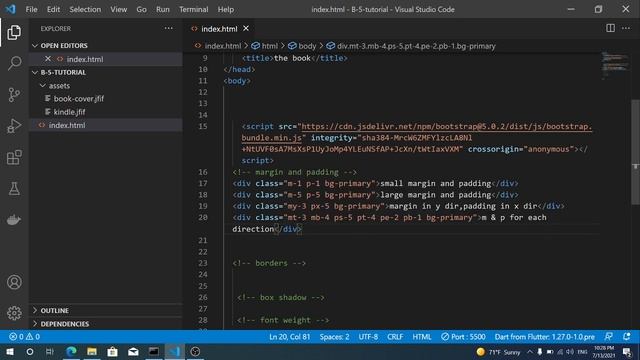640x360 pixels.
Task: Close the index.html editor tab
Action: pos(246,28)
